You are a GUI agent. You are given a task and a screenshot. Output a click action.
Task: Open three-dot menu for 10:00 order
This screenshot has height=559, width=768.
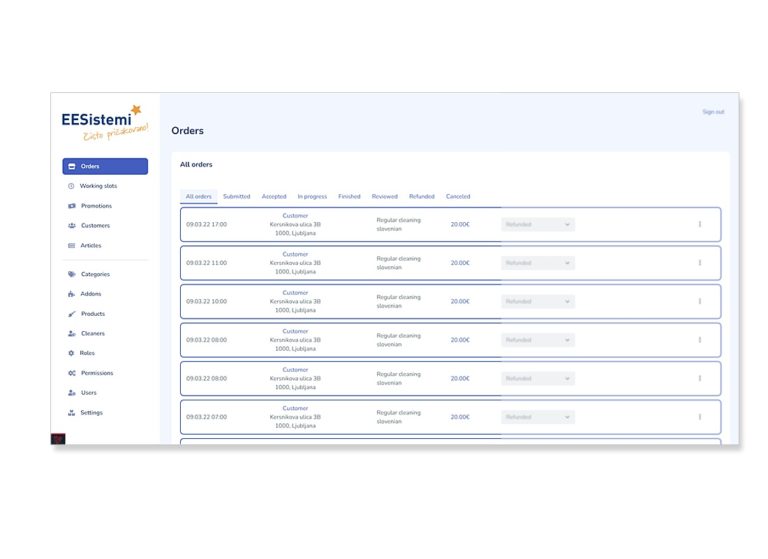point(699,301)
